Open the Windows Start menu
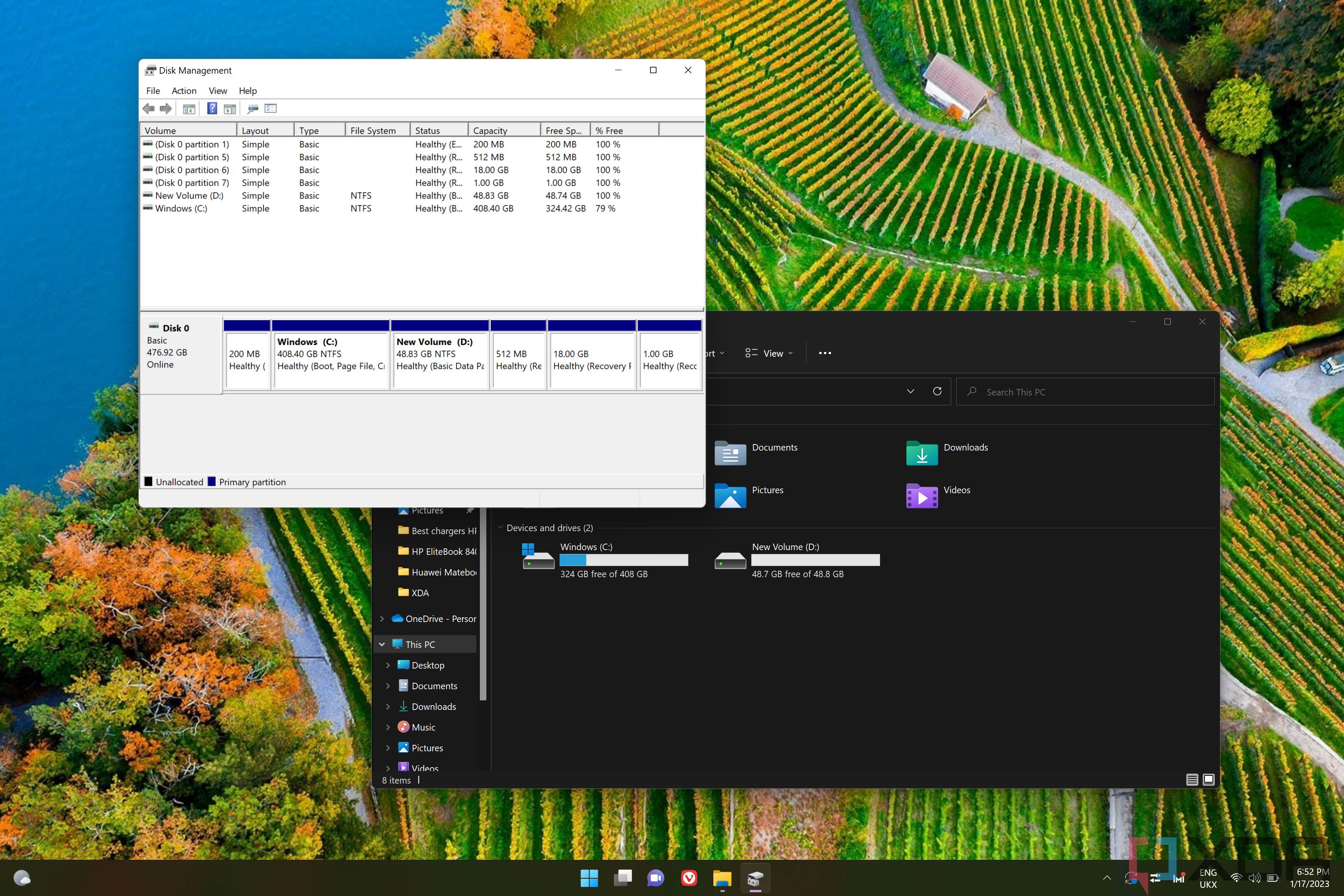Screen dimensions: 1344x896 click(589, 878)
